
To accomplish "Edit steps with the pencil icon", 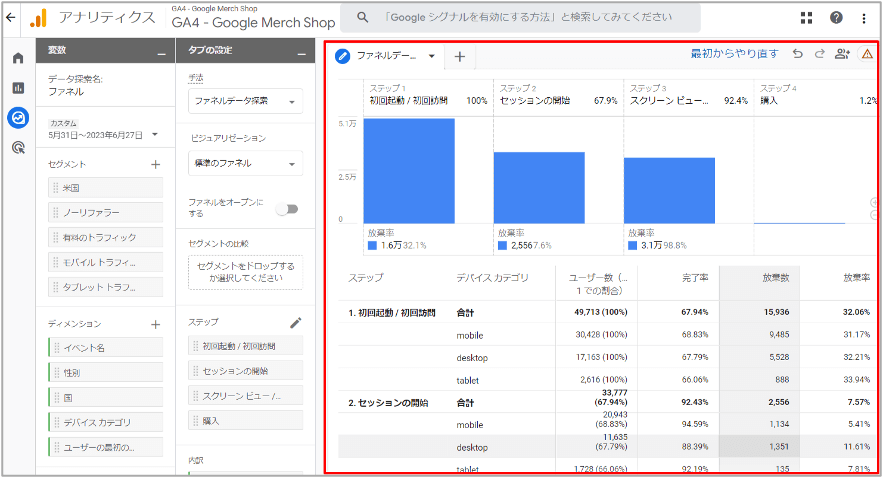I will point(295,322).
